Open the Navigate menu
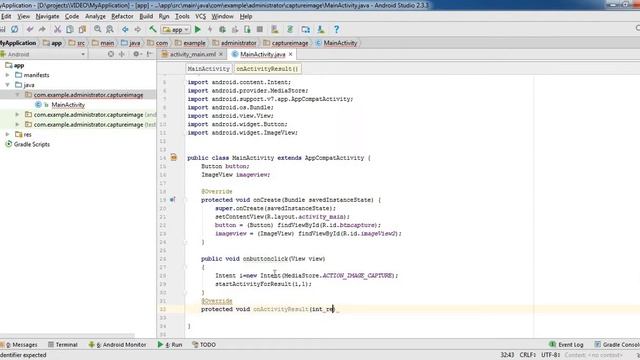Viewport: 640px width, 360px height. (x=47, y=16)
